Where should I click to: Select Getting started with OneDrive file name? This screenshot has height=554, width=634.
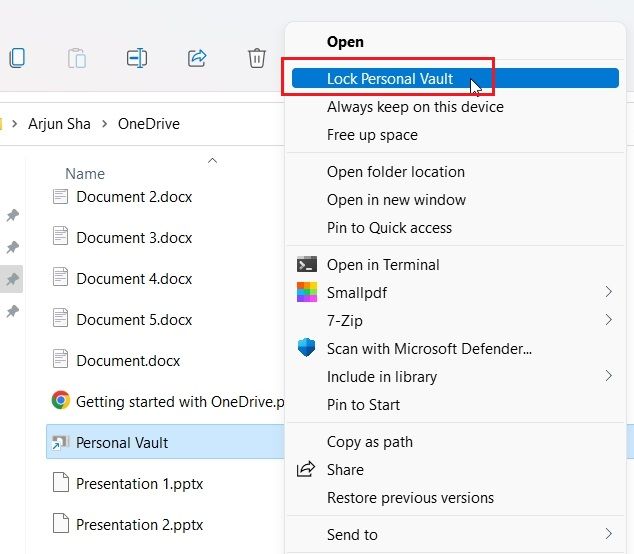click(x=180, y=402)
